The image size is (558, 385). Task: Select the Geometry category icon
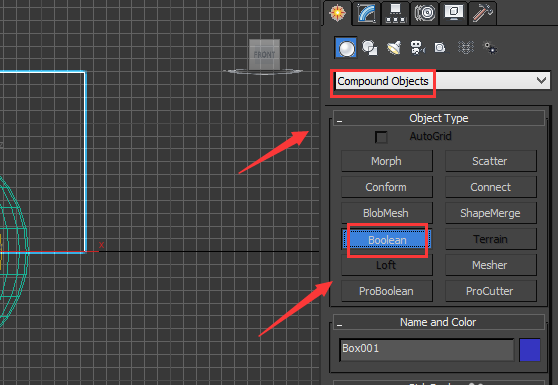(346, 47)
